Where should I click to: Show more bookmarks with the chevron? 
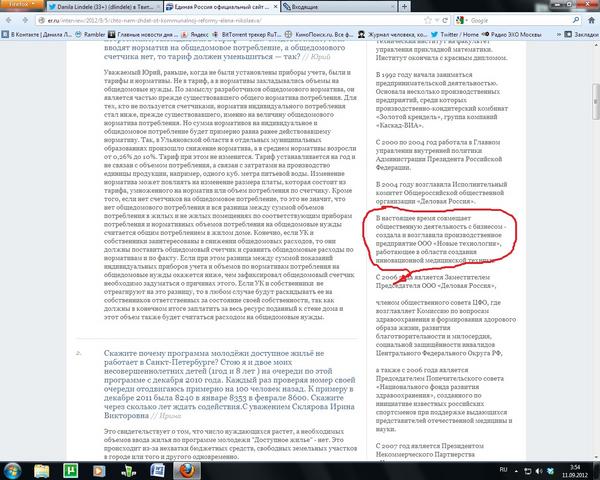(558, 34)
